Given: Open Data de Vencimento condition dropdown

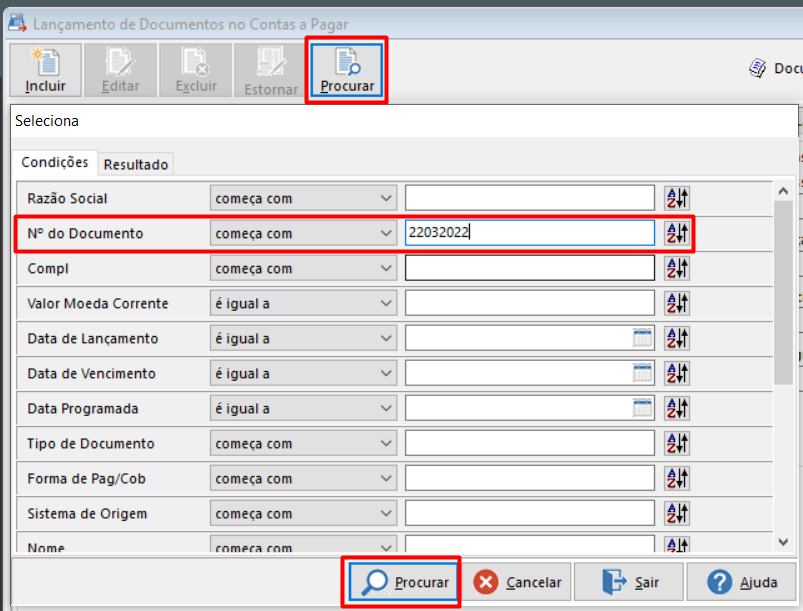Looking at the screenshot, I should 303,373.
